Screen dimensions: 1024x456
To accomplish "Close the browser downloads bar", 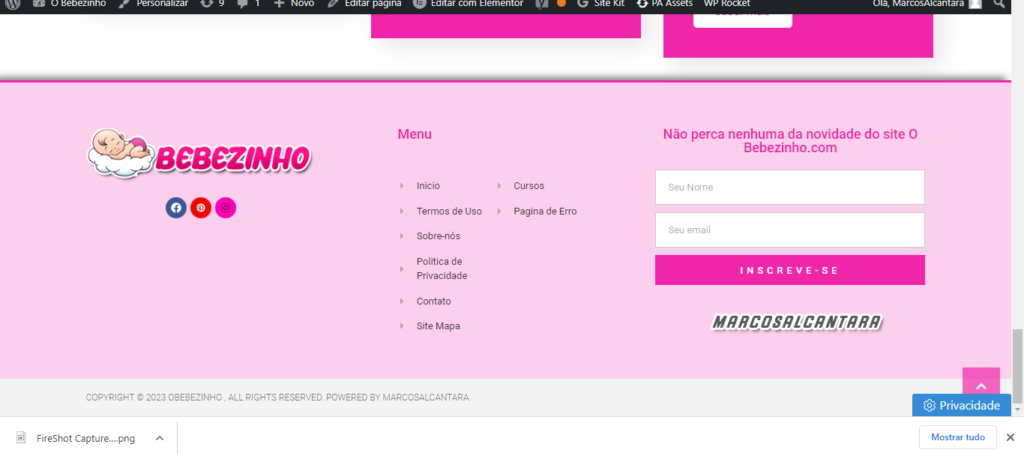I will pos(1009,437).
